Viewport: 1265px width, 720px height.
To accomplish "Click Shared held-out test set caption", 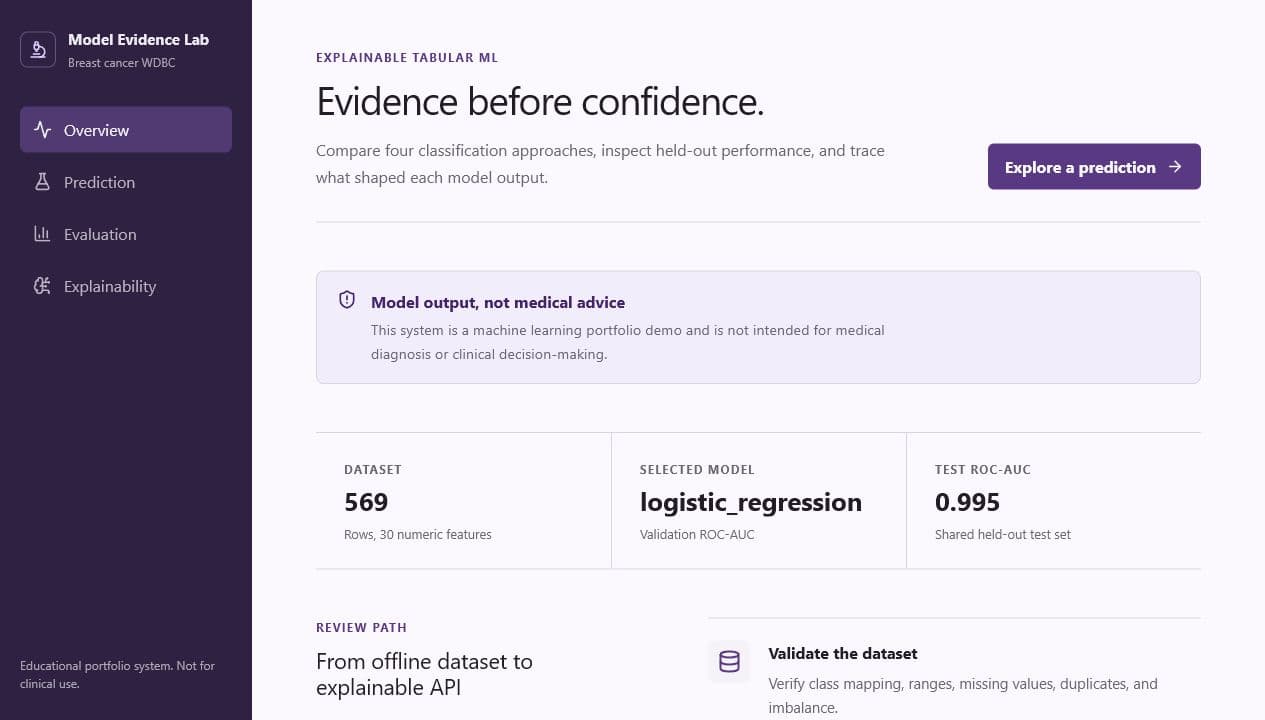I will [x=1003, y=535].
